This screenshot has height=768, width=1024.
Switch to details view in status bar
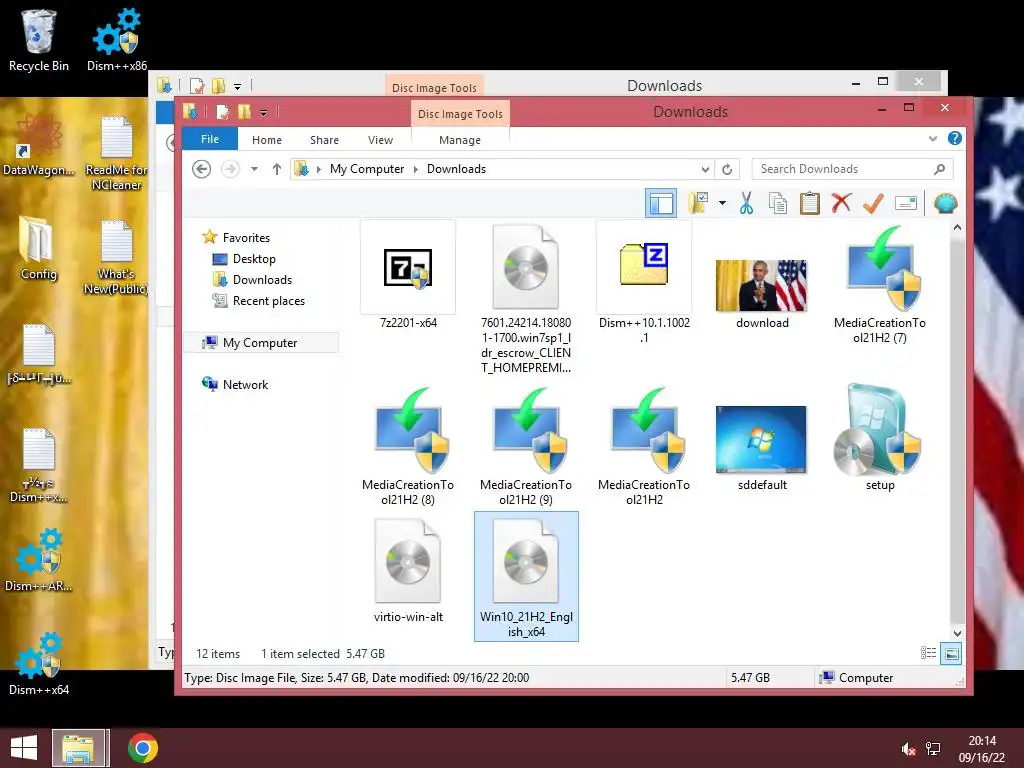(928, 653)
